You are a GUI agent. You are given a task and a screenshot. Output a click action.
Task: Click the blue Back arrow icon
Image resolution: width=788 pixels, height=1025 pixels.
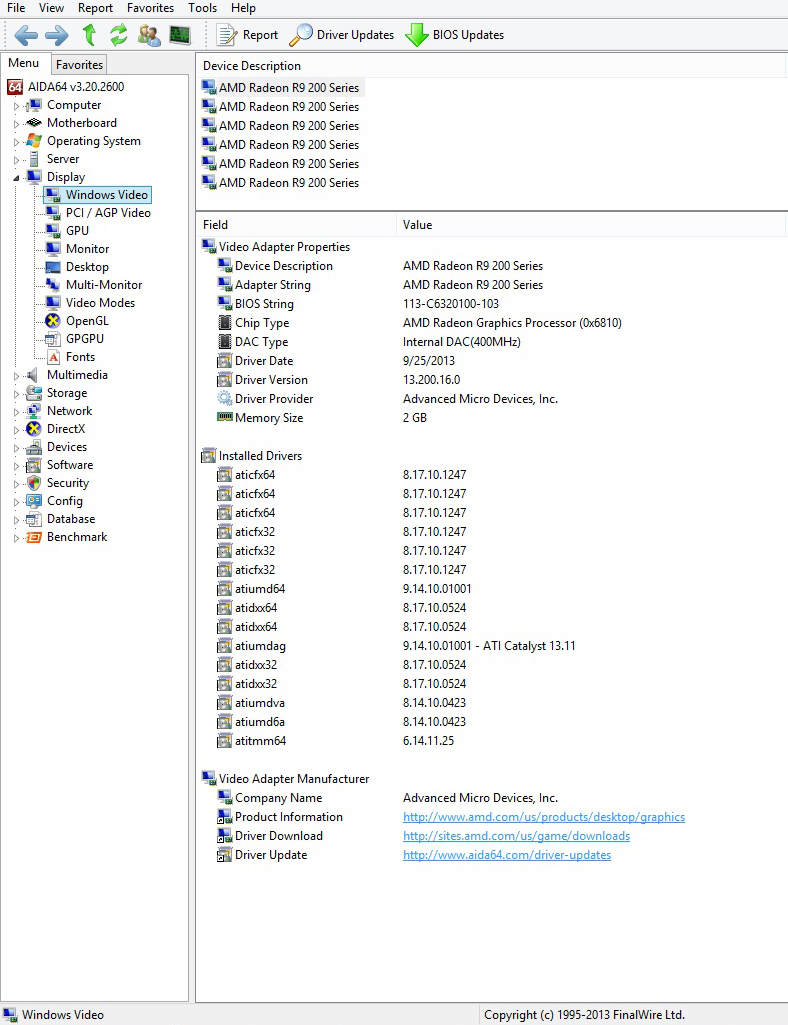pos(26,35)
